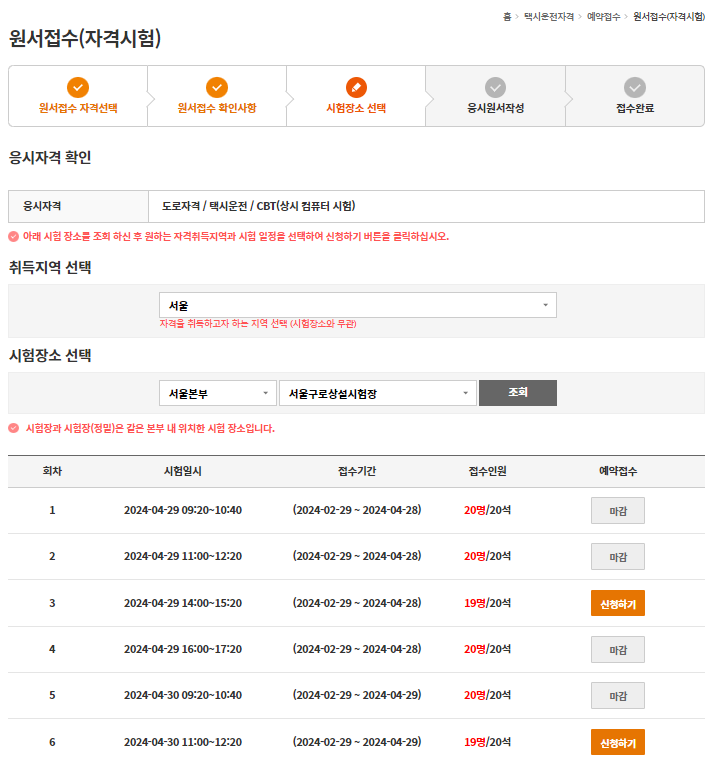This screenshot has height=762, width=717.
Task: Select the 접수완료 step label
Action: coord(635,108)
